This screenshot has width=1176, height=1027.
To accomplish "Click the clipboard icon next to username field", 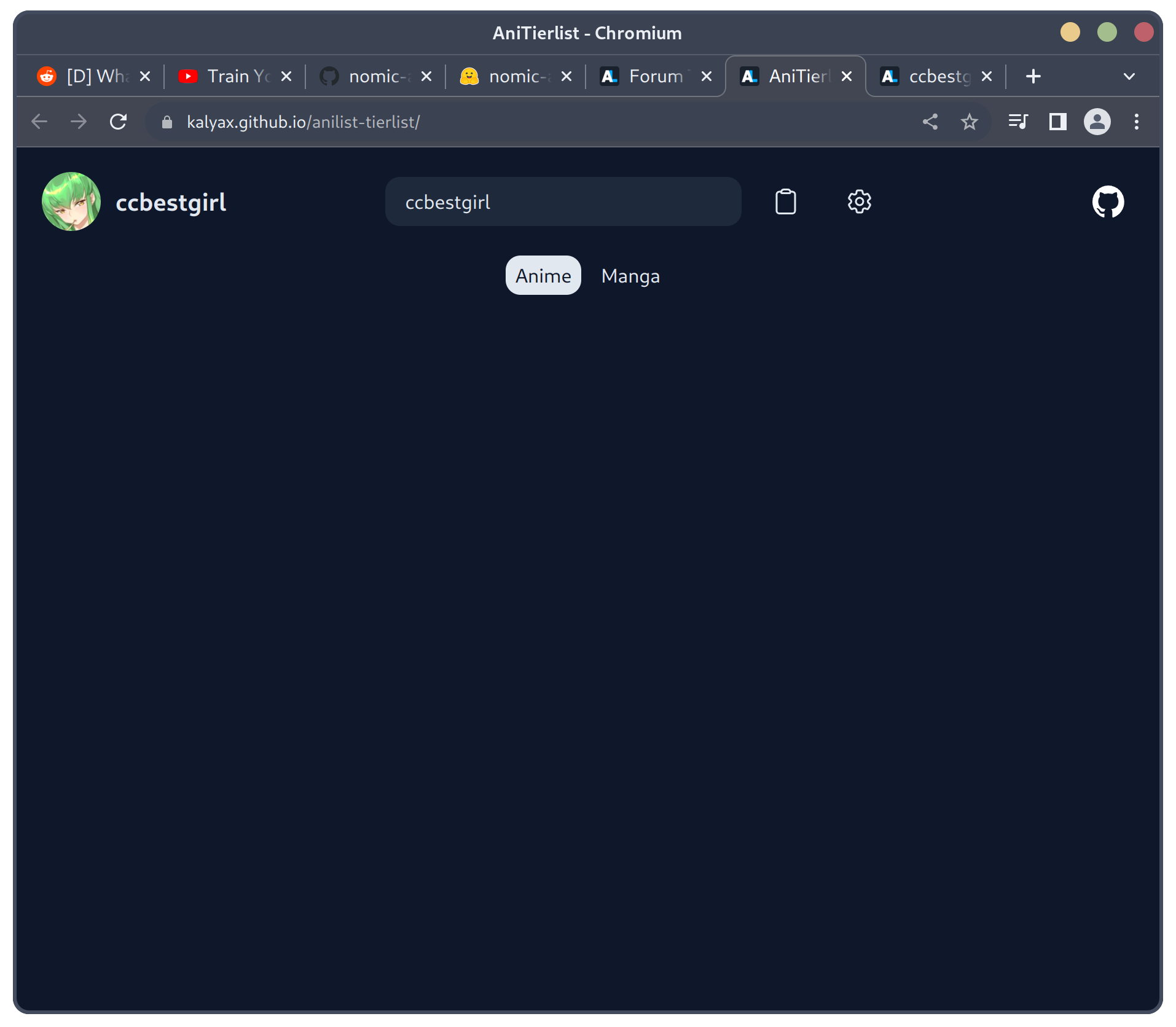I will [x=785, y=201].
